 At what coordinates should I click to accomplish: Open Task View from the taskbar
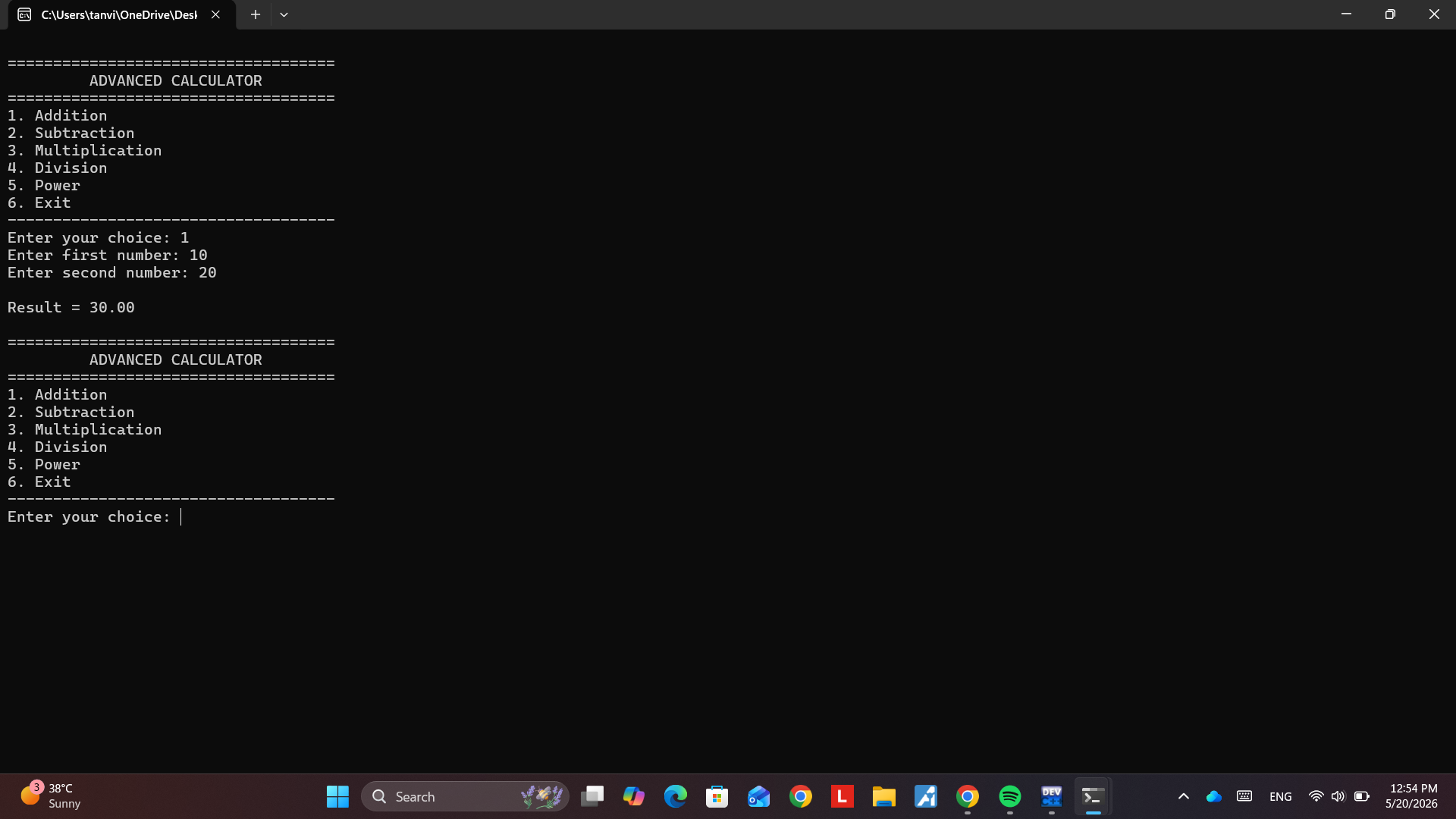tap(592, 796)
